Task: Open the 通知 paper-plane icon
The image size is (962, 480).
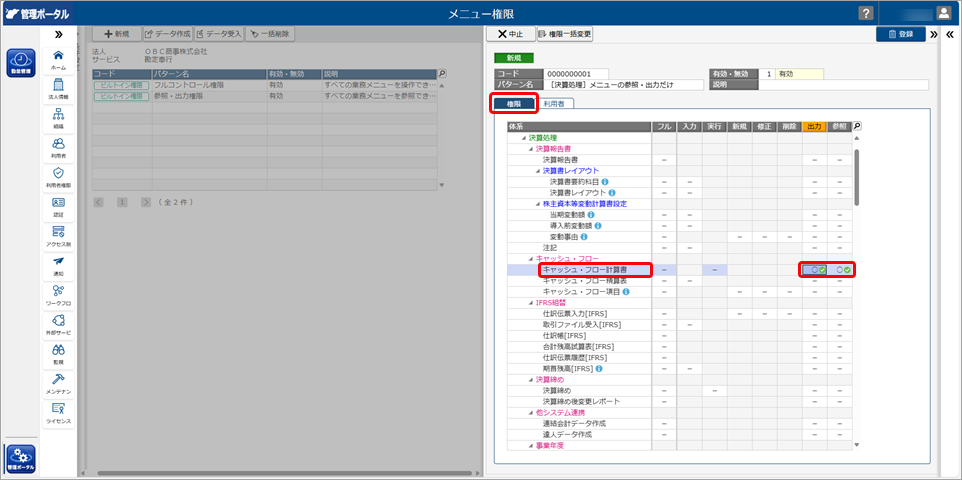Action: point(59,265)
